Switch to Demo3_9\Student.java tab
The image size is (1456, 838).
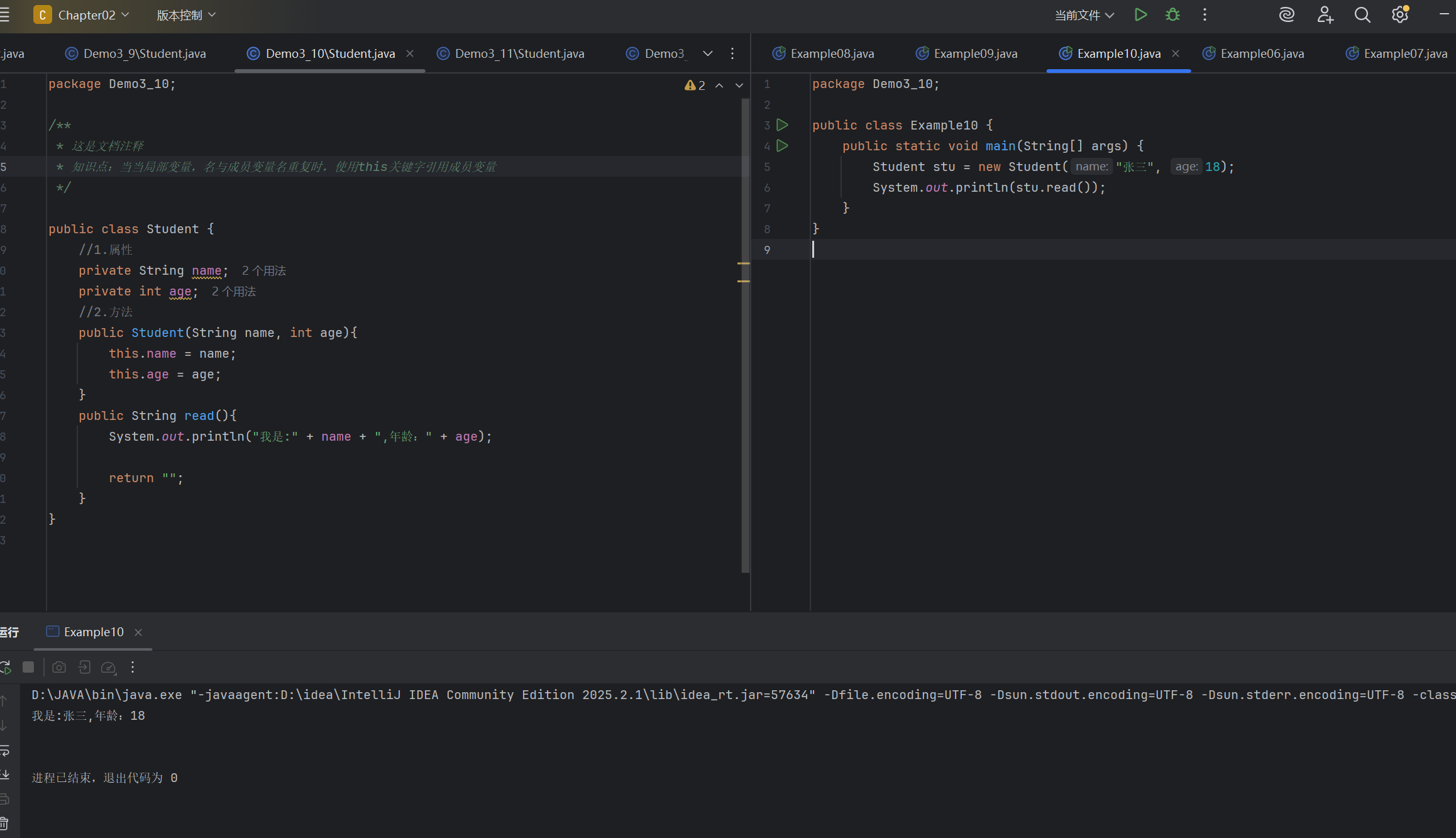point(136,53)
